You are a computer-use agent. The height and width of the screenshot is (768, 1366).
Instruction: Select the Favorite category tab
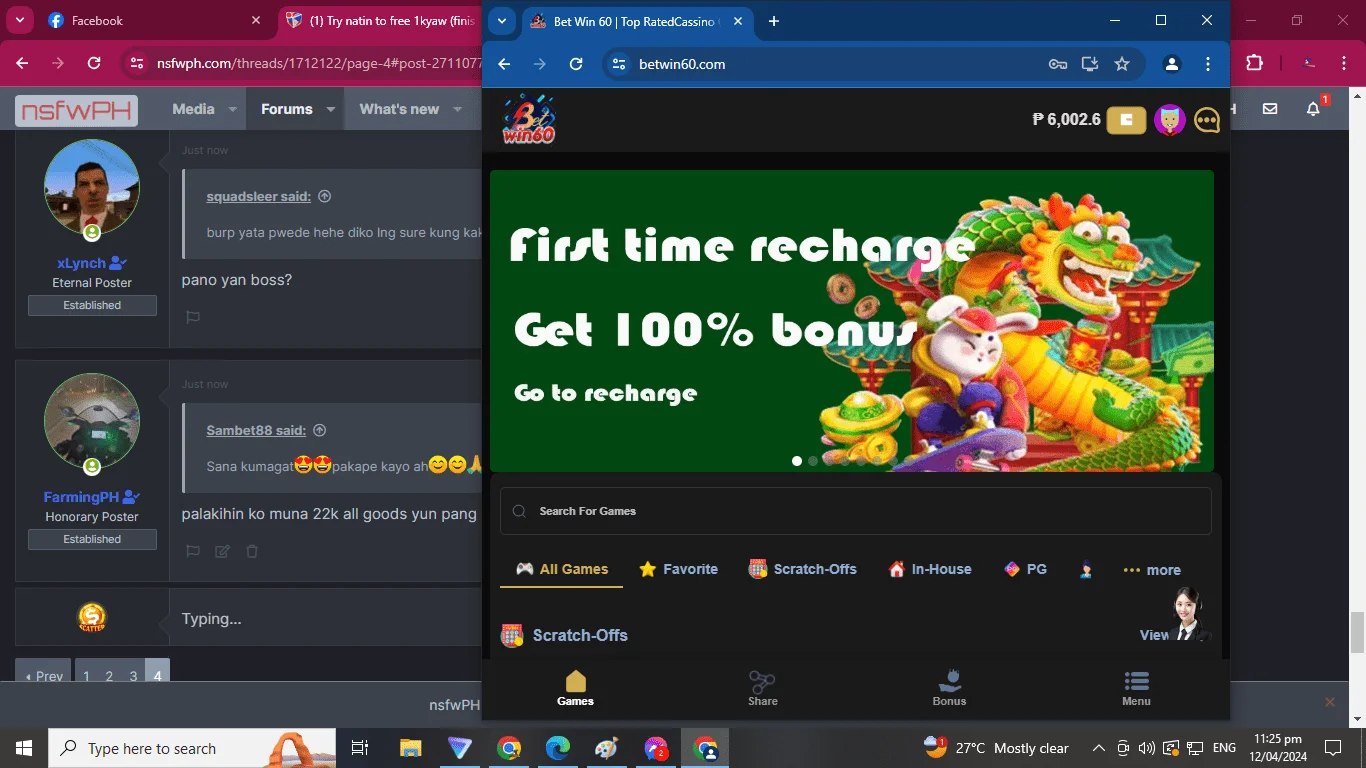678,569
